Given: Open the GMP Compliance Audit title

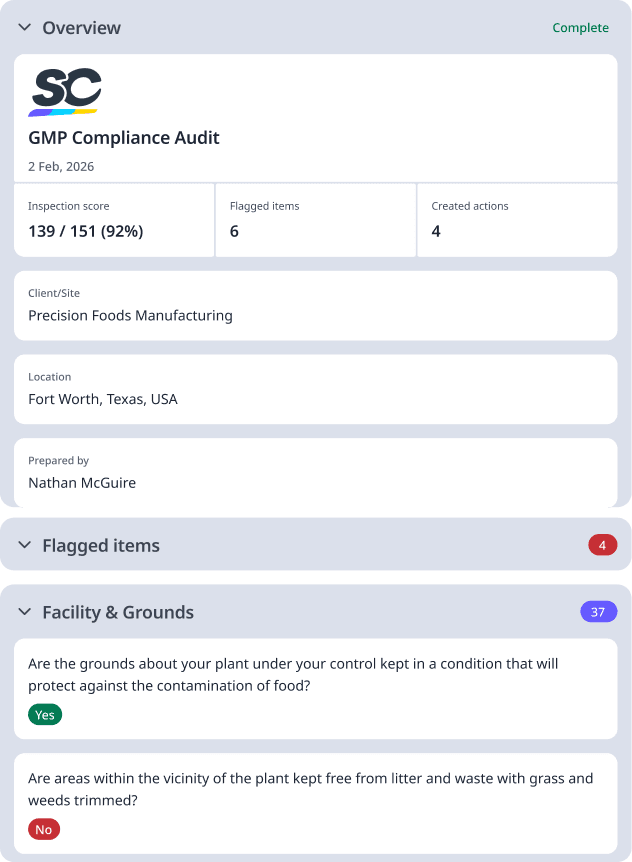Looking at the screenshot, I should 124,137.
